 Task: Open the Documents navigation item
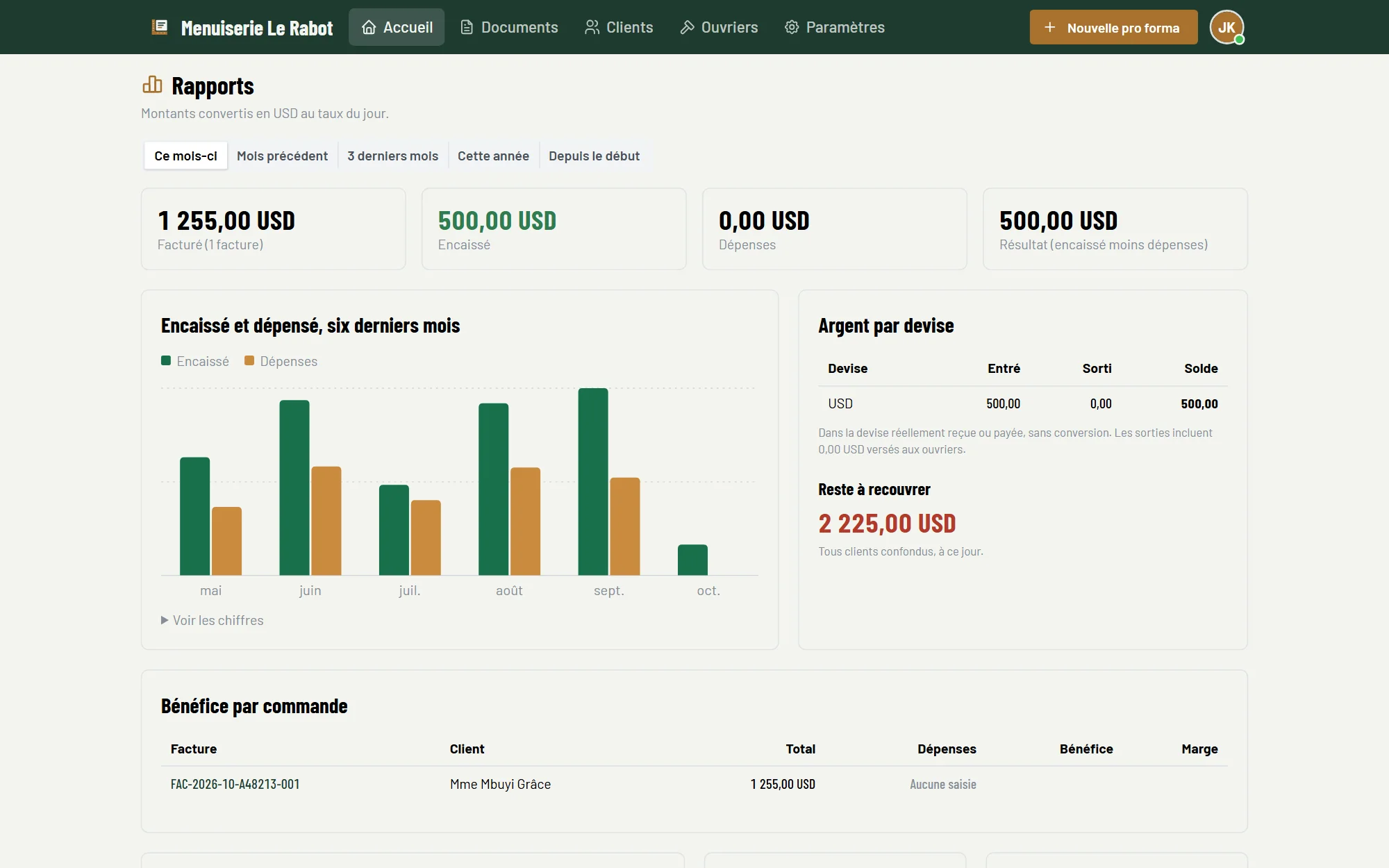pos(509,27)
